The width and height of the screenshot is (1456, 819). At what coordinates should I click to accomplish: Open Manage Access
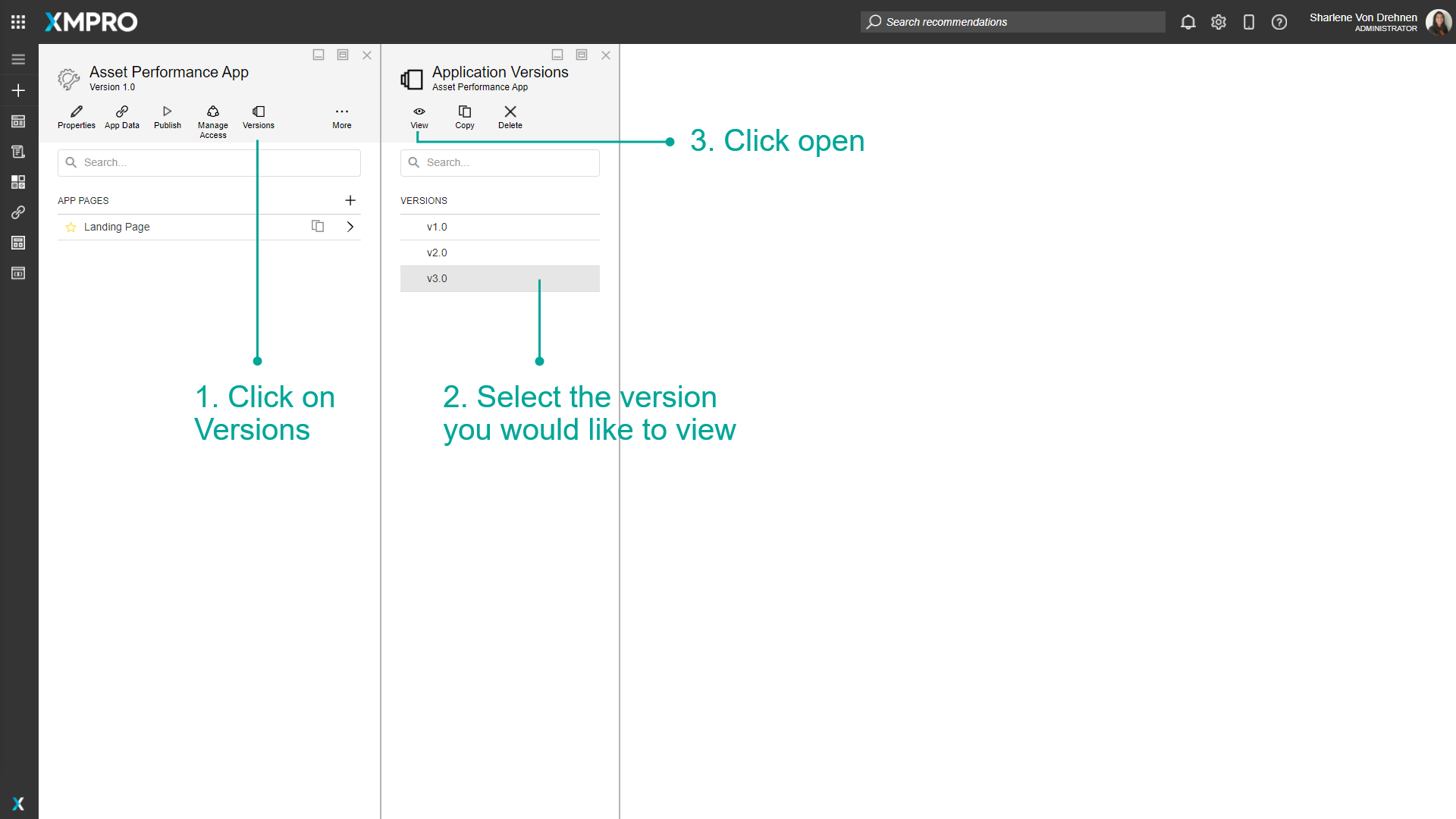tap(213, 122)
